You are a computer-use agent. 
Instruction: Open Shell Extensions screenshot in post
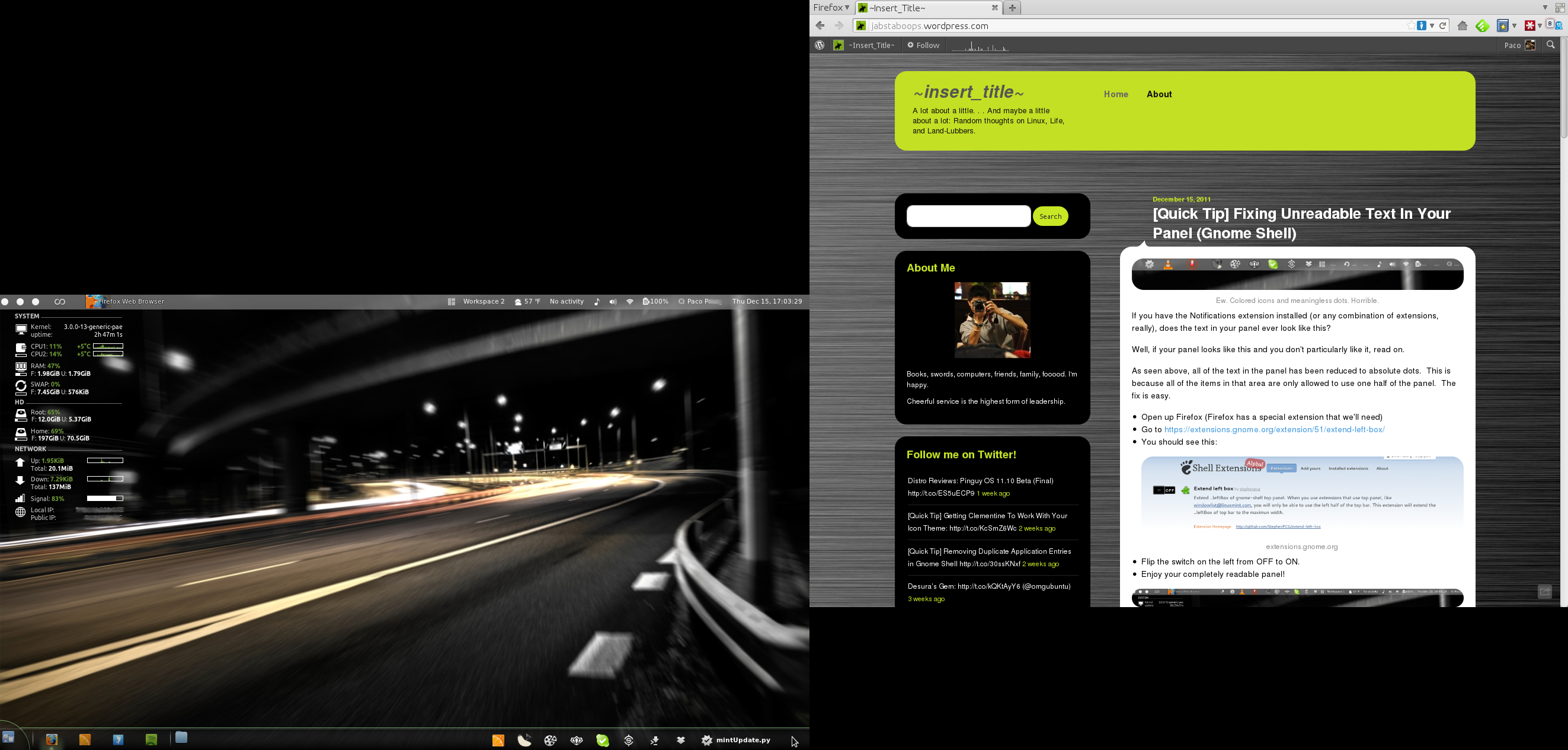(1302, 495)
